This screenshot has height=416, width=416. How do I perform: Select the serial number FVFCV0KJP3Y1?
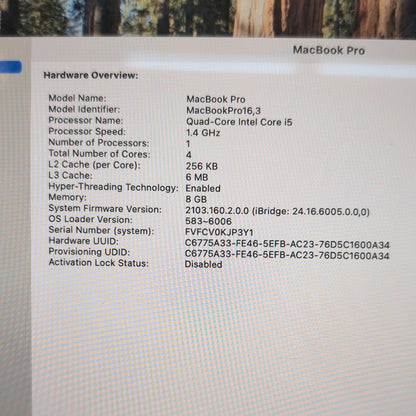click(x=219, y=232)
